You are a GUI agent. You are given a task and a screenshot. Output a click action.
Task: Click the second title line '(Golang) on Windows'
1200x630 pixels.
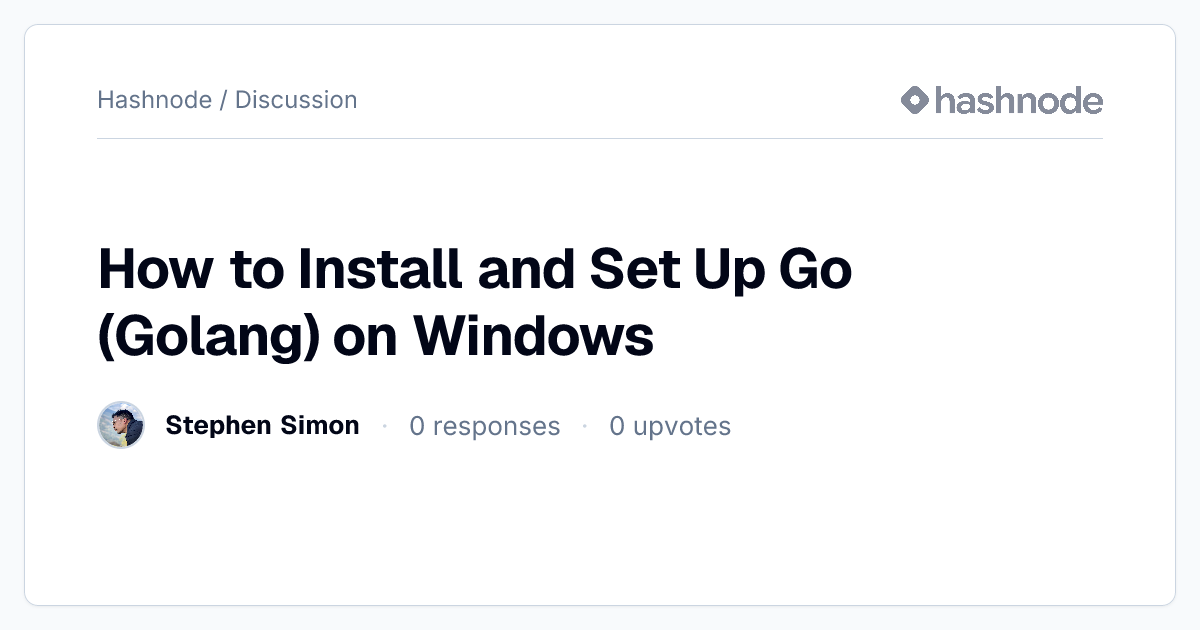coord(376,336)
